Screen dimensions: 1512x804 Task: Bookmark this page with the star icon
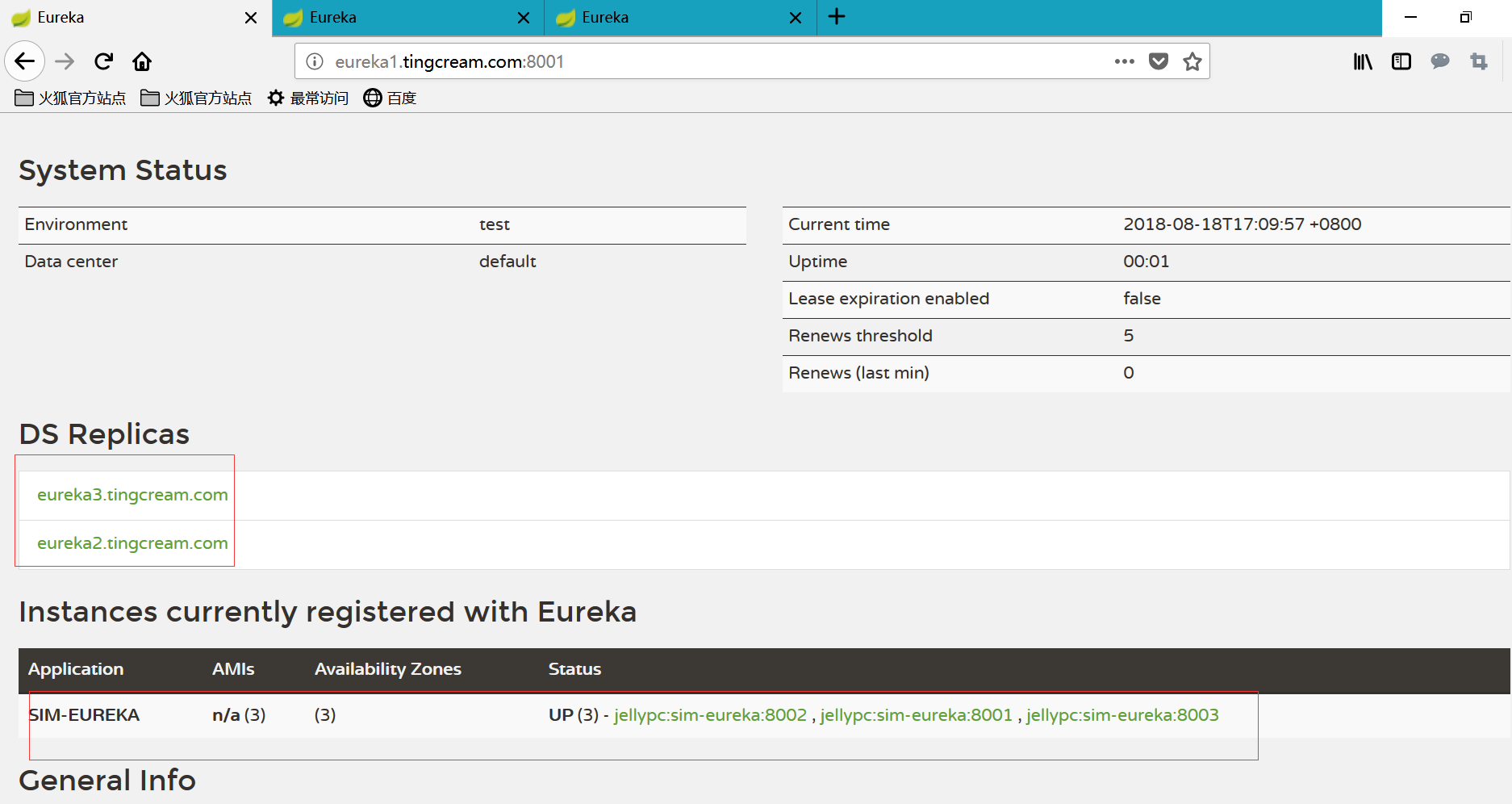click(x=1192, y=61)
